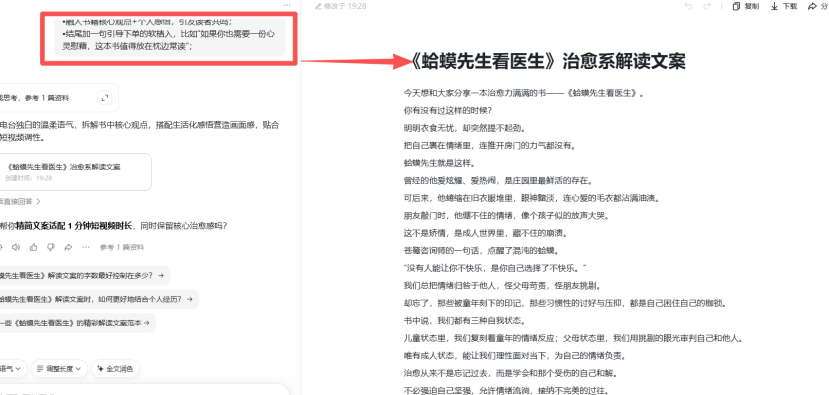Screen dimensions: 829x395
Task: Click the share arrow icon at top right
Action: (812, 6)
